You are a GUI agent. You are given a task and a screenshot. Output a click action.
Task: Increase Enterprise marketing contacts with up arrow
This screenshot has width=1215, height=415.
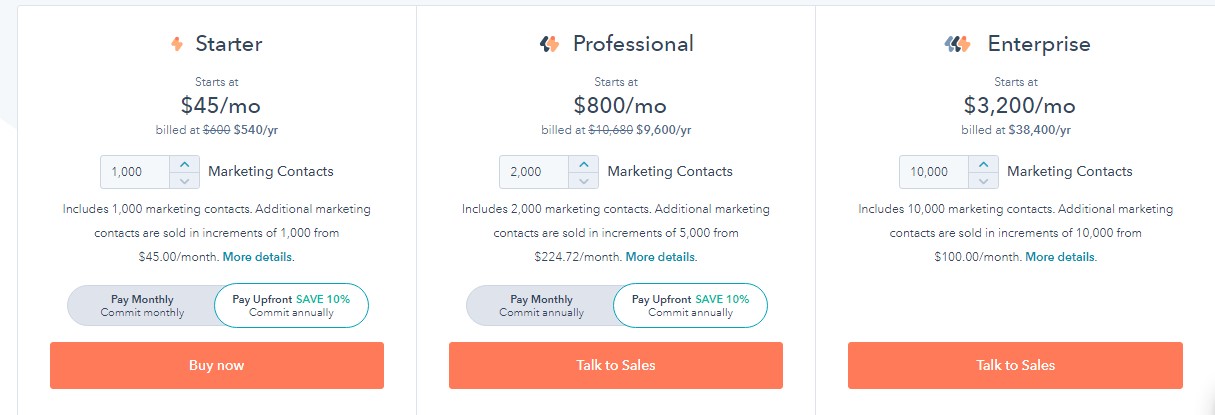point(983,164)
